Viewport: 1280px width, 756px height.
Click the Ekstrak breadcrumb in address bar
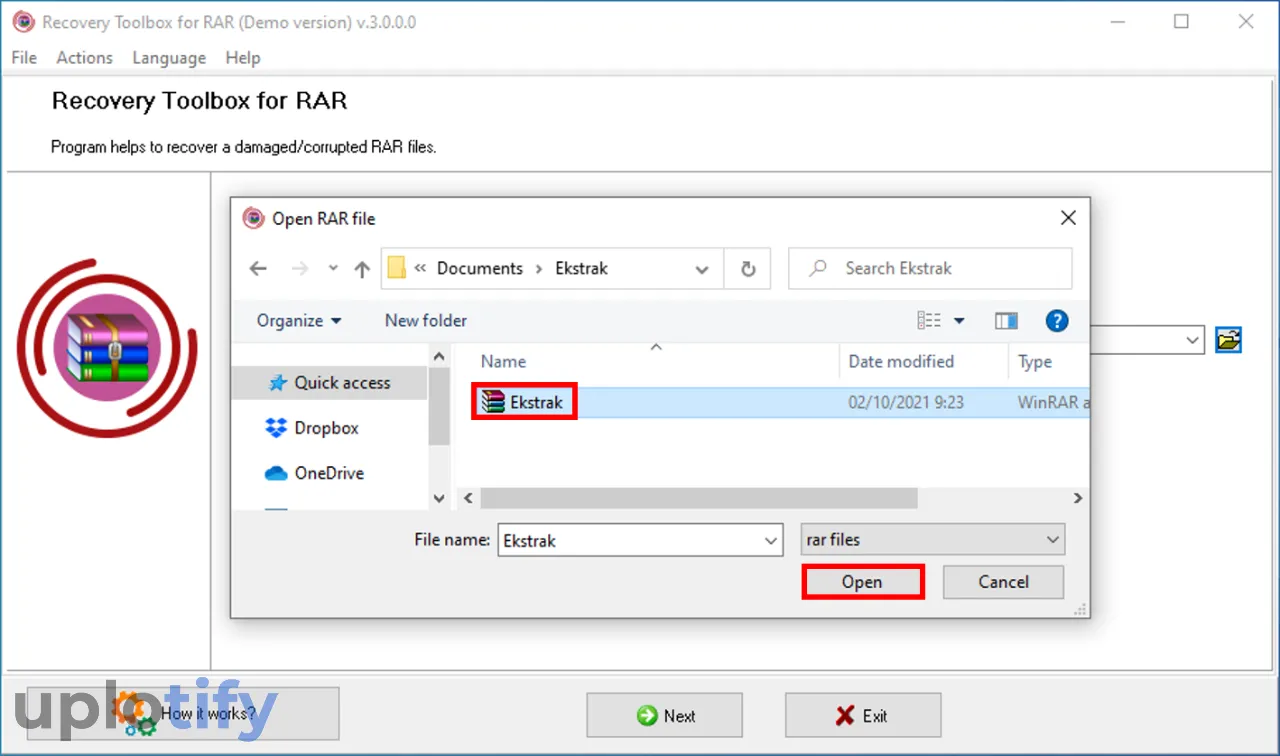[x=582, y=268]
